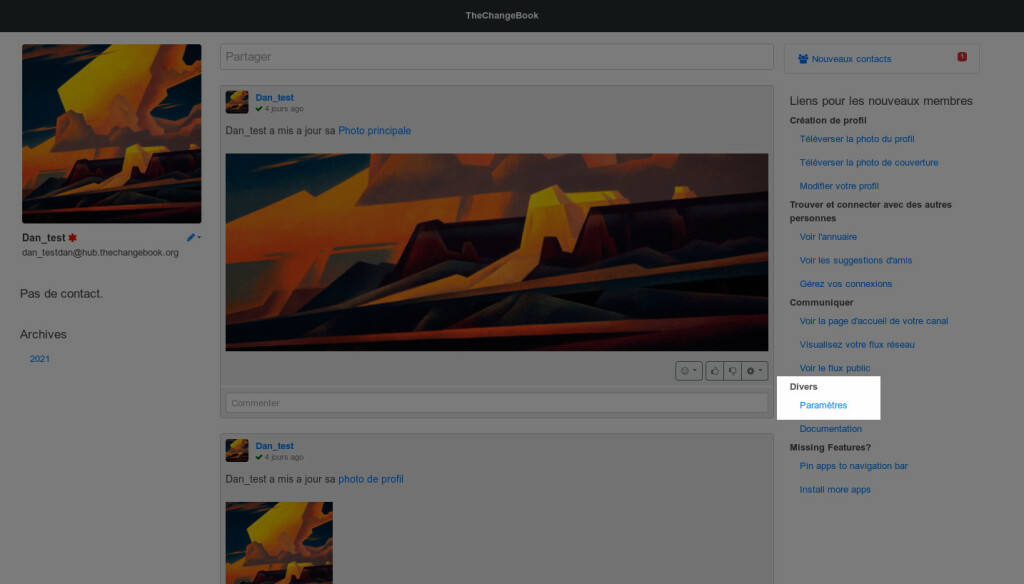Open the gear options menu on first post

pyautogui.click(x=754, y=371)
